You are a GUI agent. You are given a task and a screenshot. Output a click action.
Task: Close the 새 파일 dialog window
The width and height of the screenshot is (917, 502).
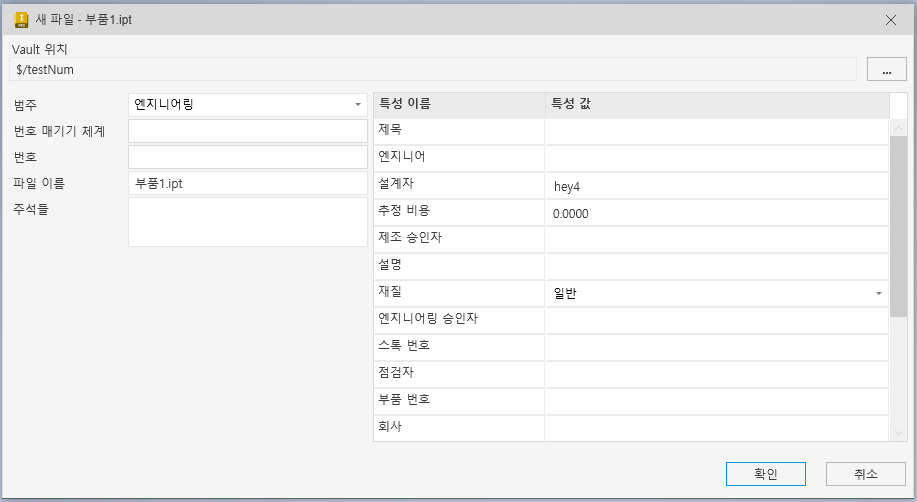[x=891, y=19]
